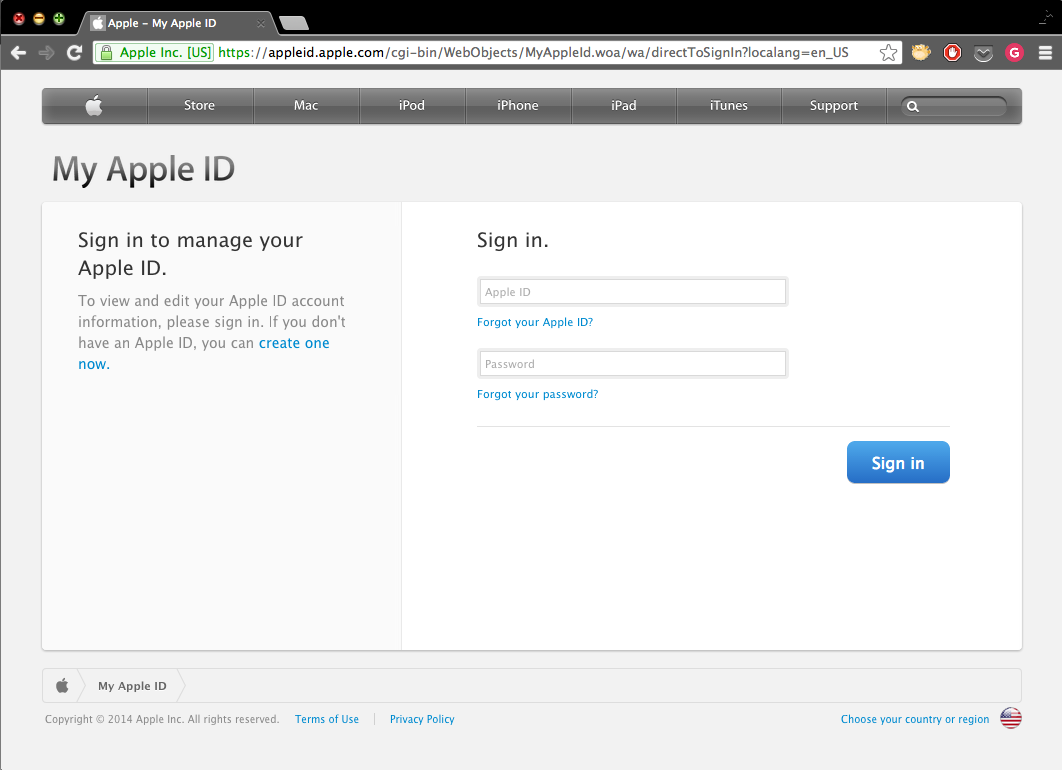Go back with browser back arrow

(18, 53)
